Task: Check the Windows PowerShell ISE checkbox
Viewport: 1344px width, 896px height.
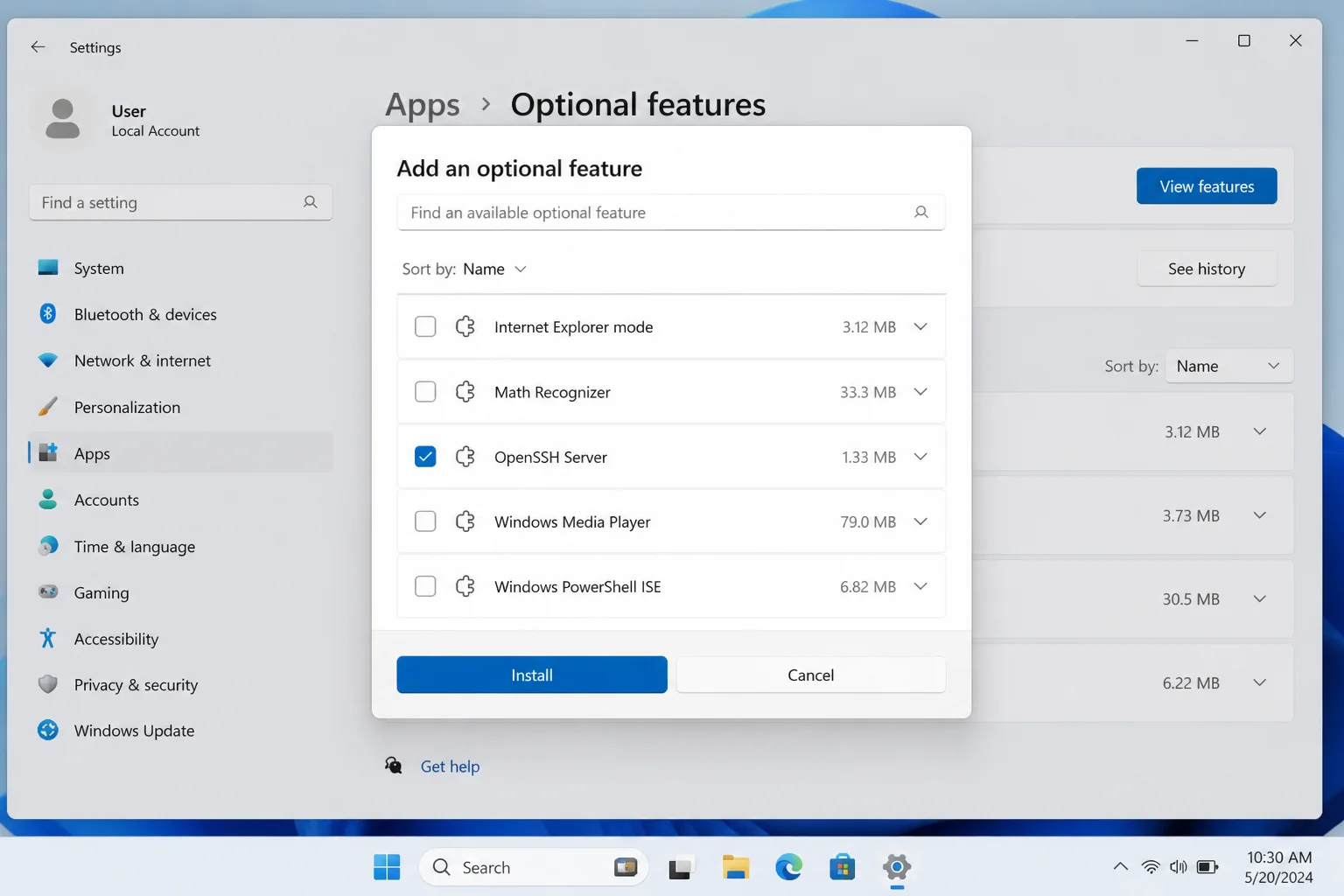Action: 425,586
